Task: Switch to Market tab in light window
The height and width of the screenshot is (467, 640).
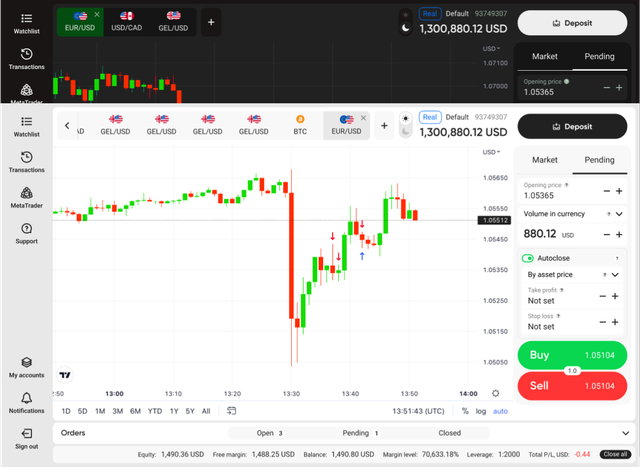Action: (x=544, y=160)
